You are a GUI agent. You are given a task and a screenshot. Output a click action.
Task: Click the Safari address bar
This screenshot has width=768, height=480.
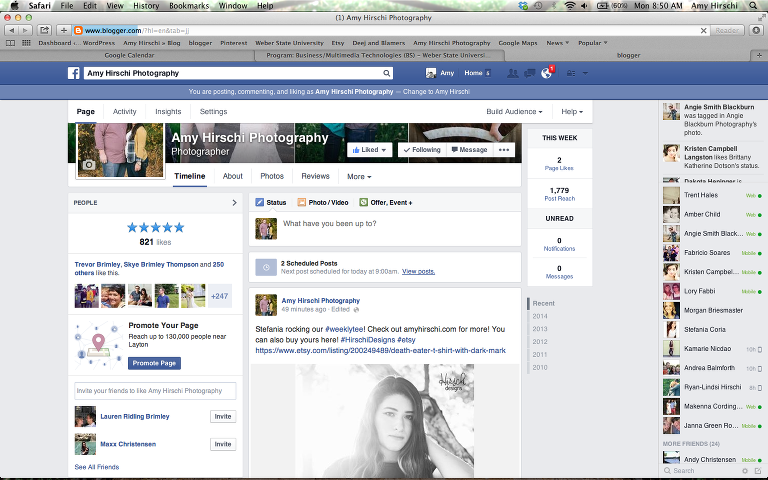pos(392,30)
